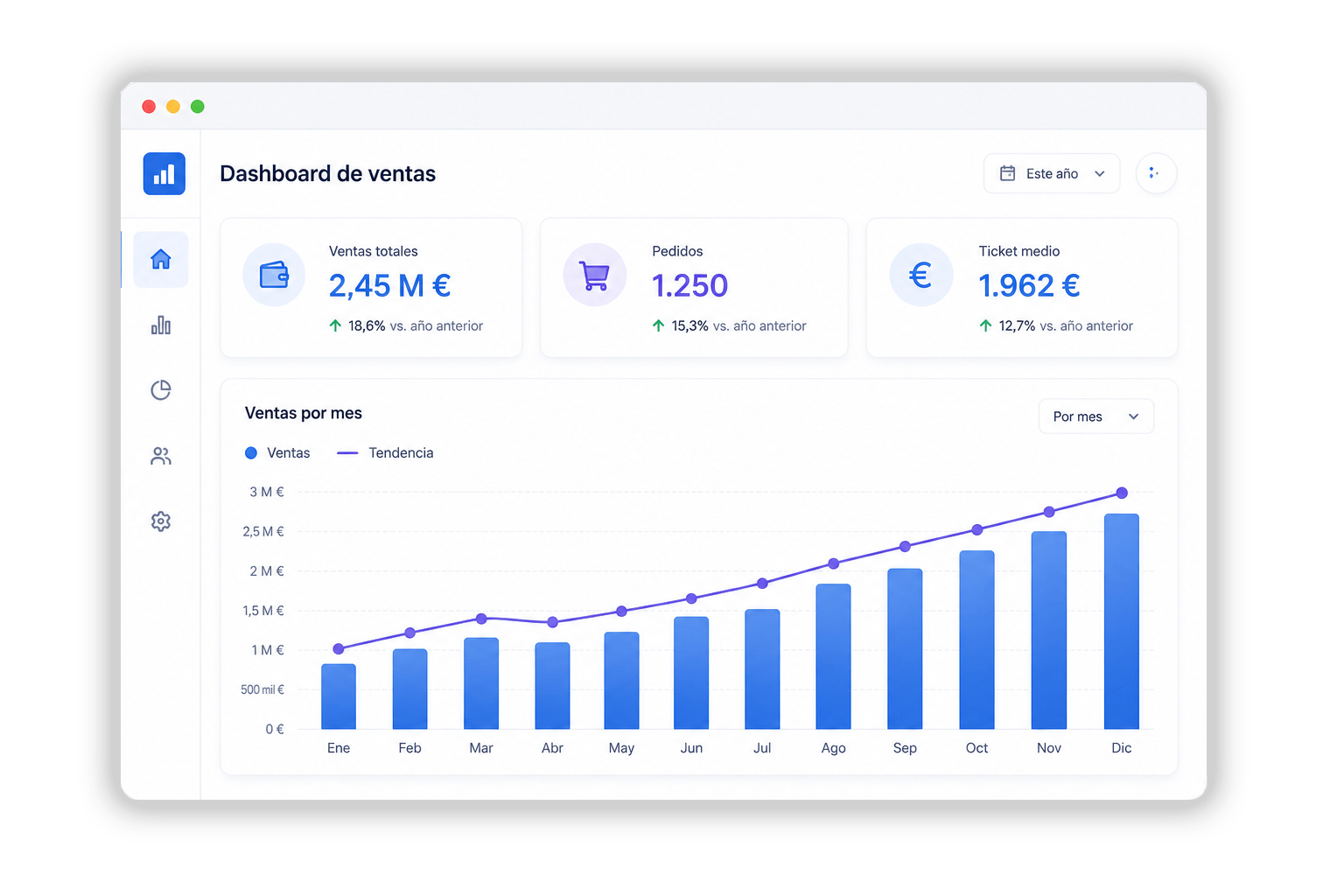Click the 2,45 M € total sales value

[x=389, y=285]
